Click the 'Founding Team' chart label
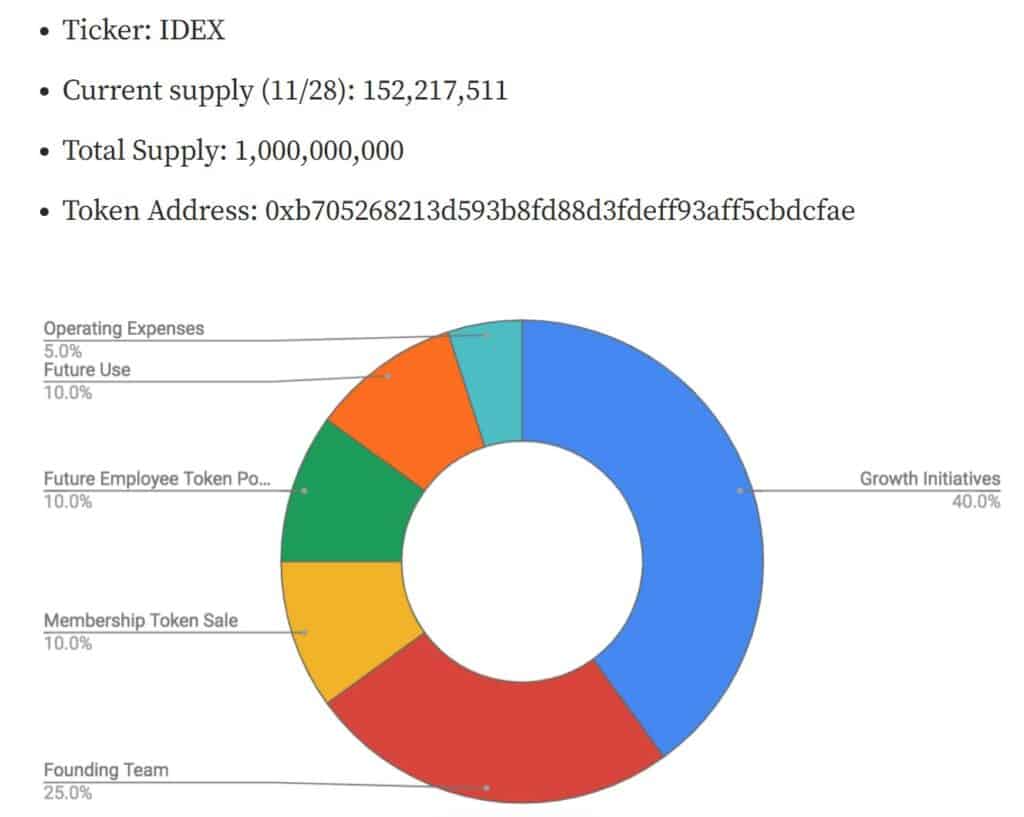 click(x=106, y=770)
